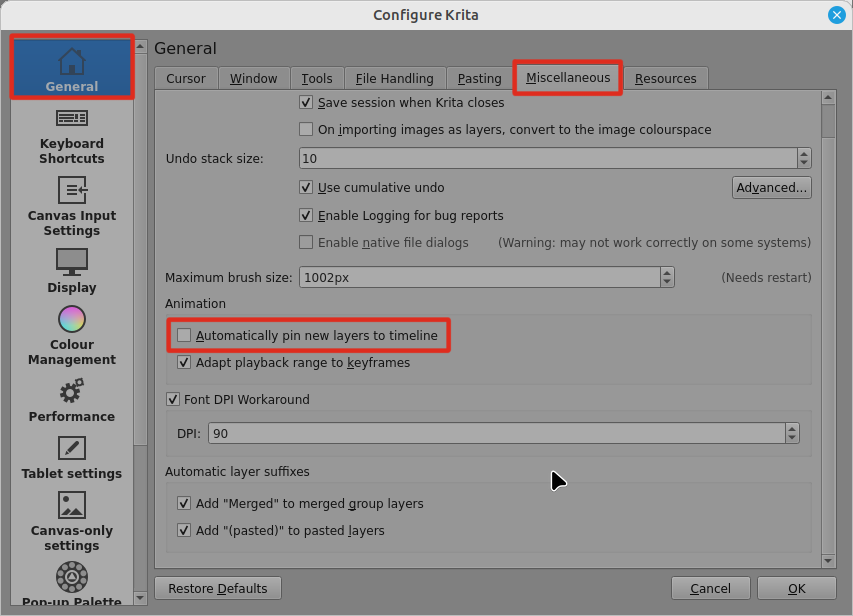Open Colour Management settings
The width and height of the screenshot is (853, 616).
[72, 336]
